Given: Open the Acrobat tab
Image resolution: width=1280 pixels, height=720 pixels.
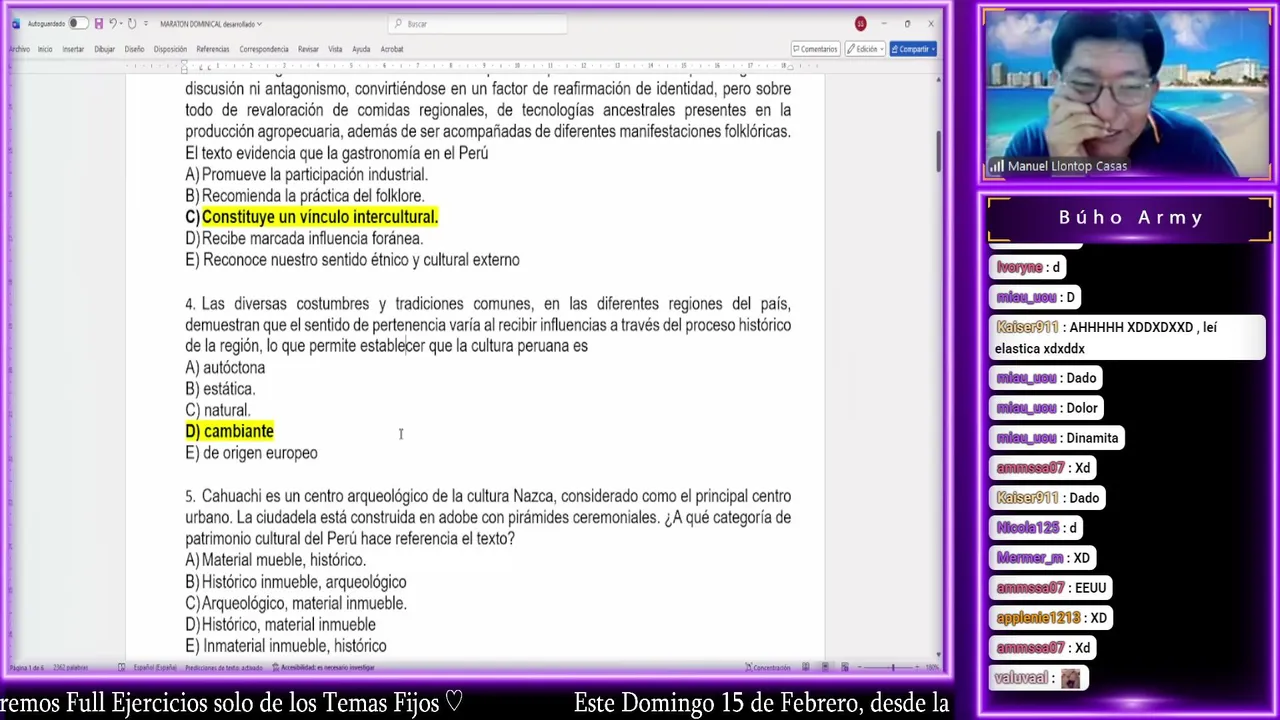Looking at the screenshot, I should point(392,49).
